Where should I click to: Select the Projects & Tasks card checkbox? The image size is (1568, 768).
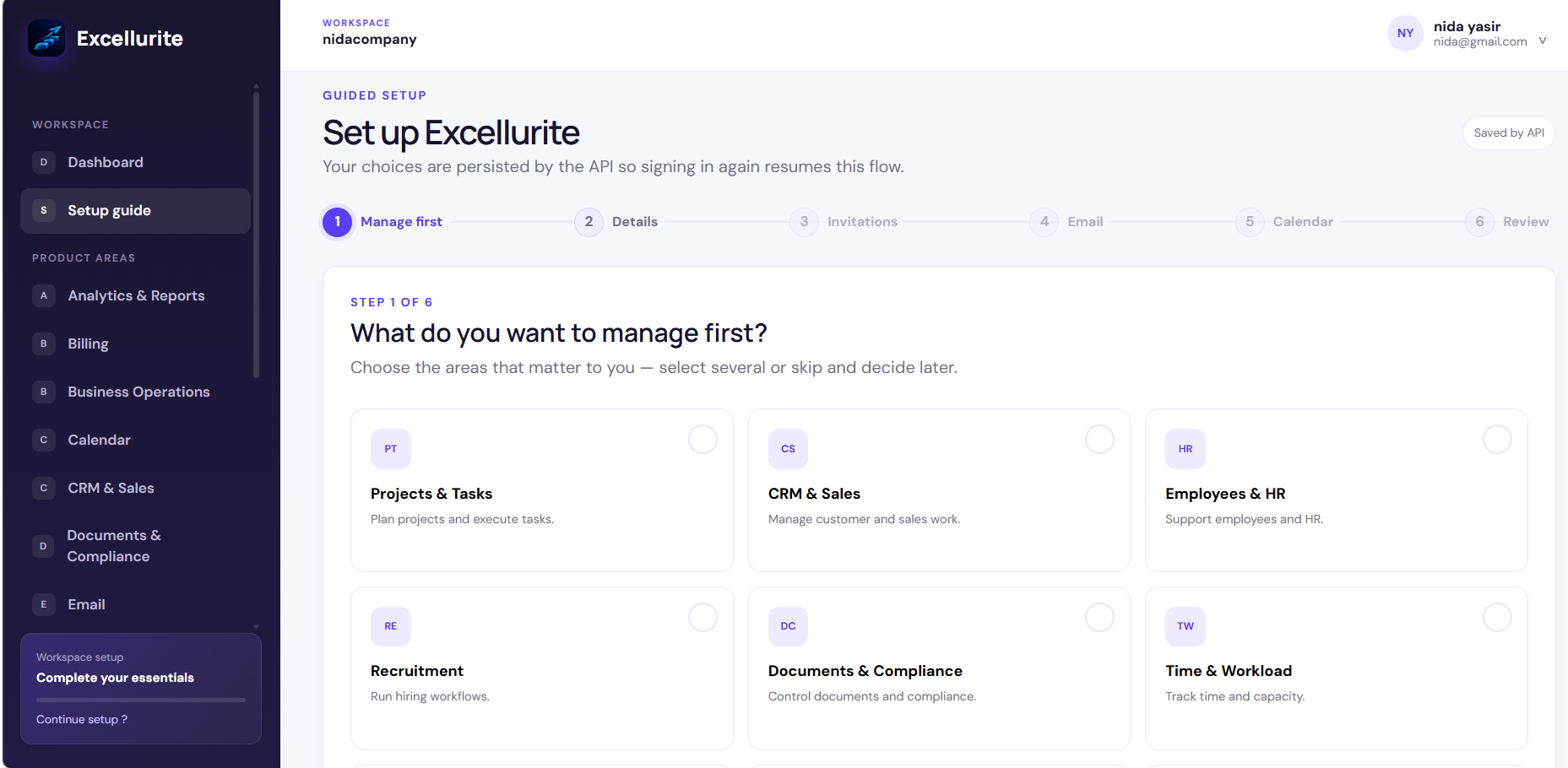tap(703, 439)
